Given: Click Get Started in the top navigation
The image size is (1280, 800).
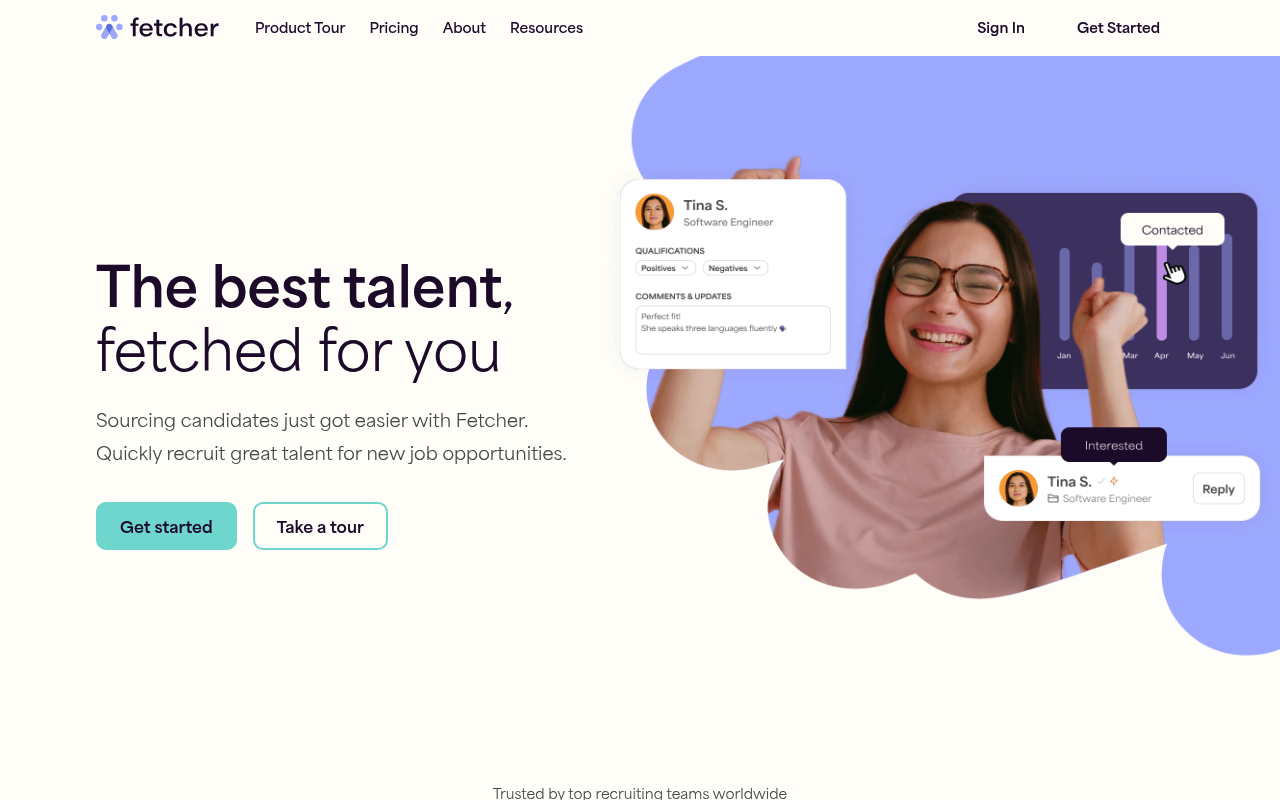Looking at the screenshot, I should point(1118,28).
